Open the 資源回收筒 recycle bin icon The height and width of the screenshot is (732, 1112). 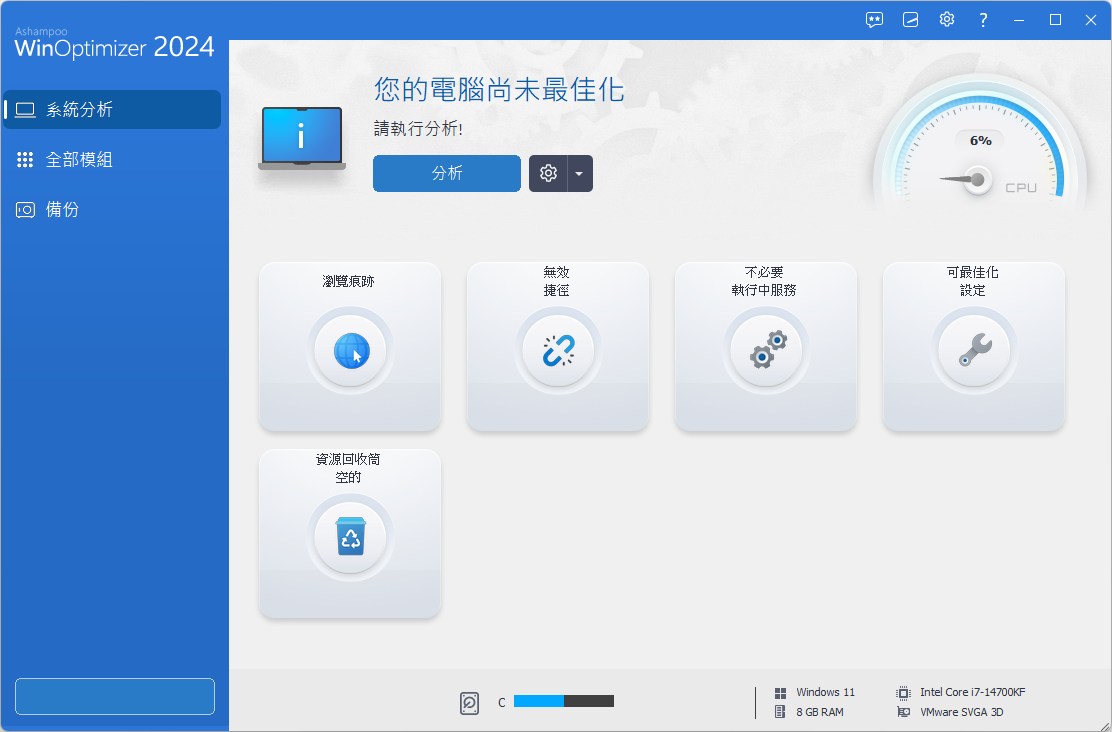(x=350, y=537)
